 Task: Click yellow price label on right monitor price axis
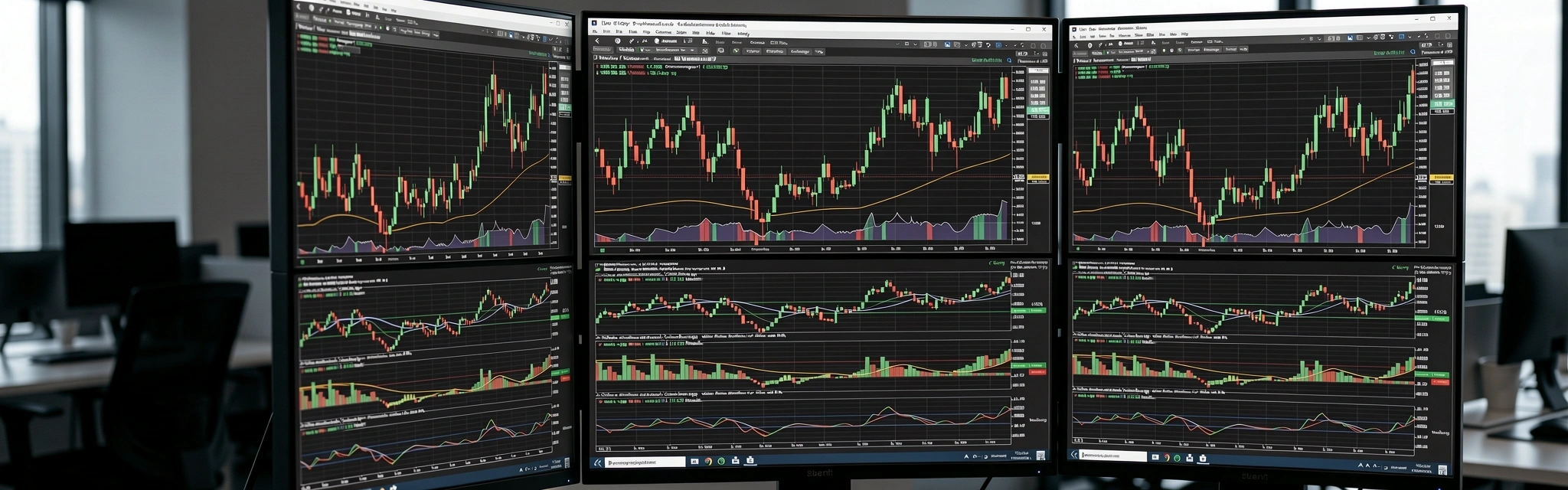coord(1441,178)
